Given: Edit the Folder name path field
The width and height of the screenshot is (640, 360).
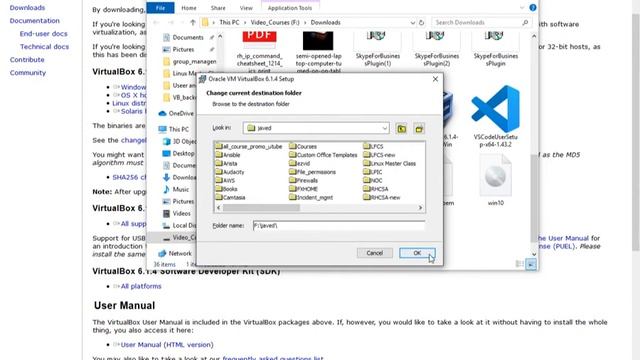Looking at the screenshot, I should pyautogui.click(x=339, y=226).
